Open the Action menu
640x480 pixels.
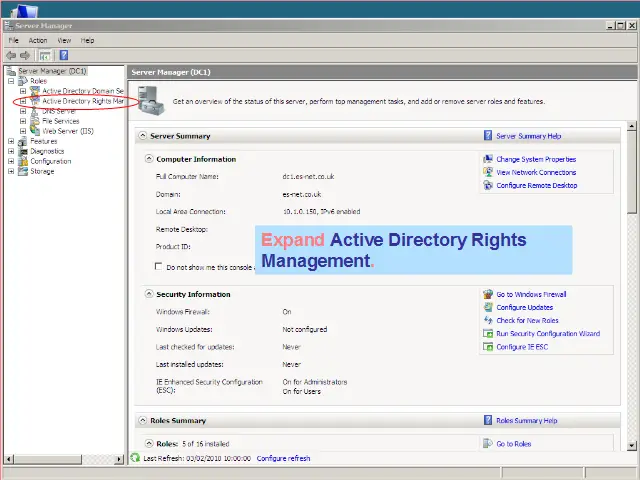[37, 40]
